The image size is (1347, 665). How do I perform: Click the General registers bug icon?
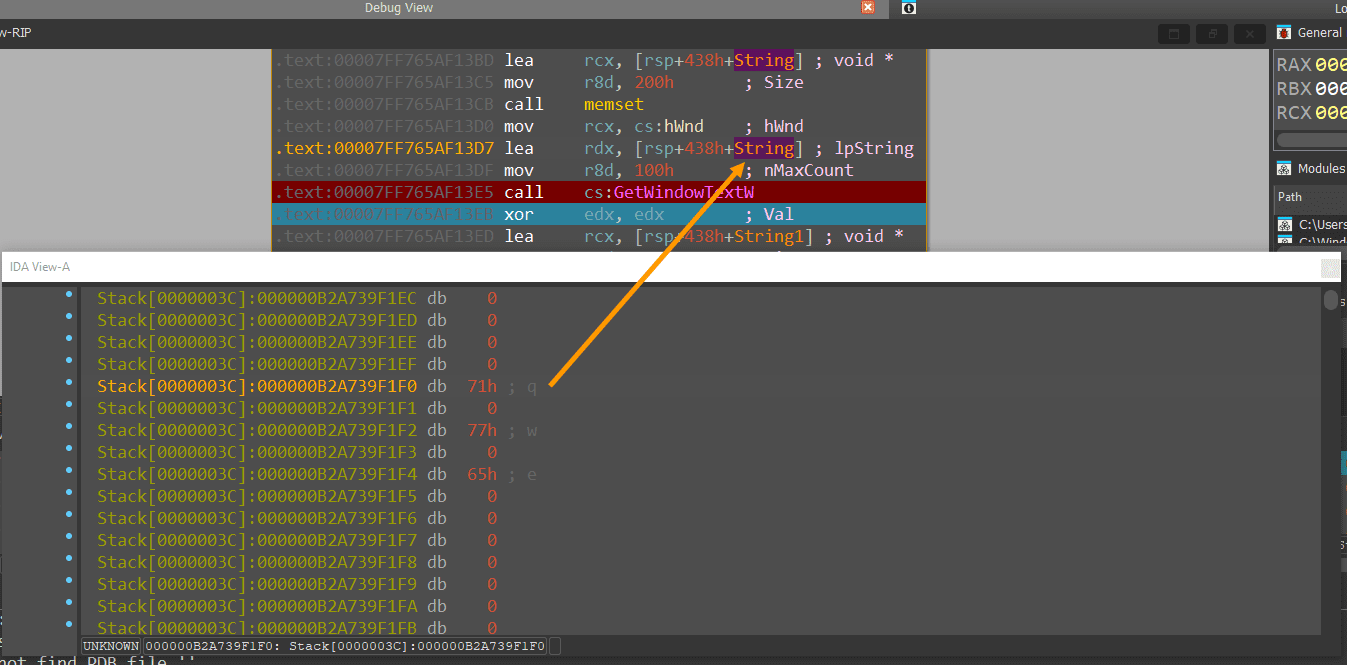tap(1284, 33)
